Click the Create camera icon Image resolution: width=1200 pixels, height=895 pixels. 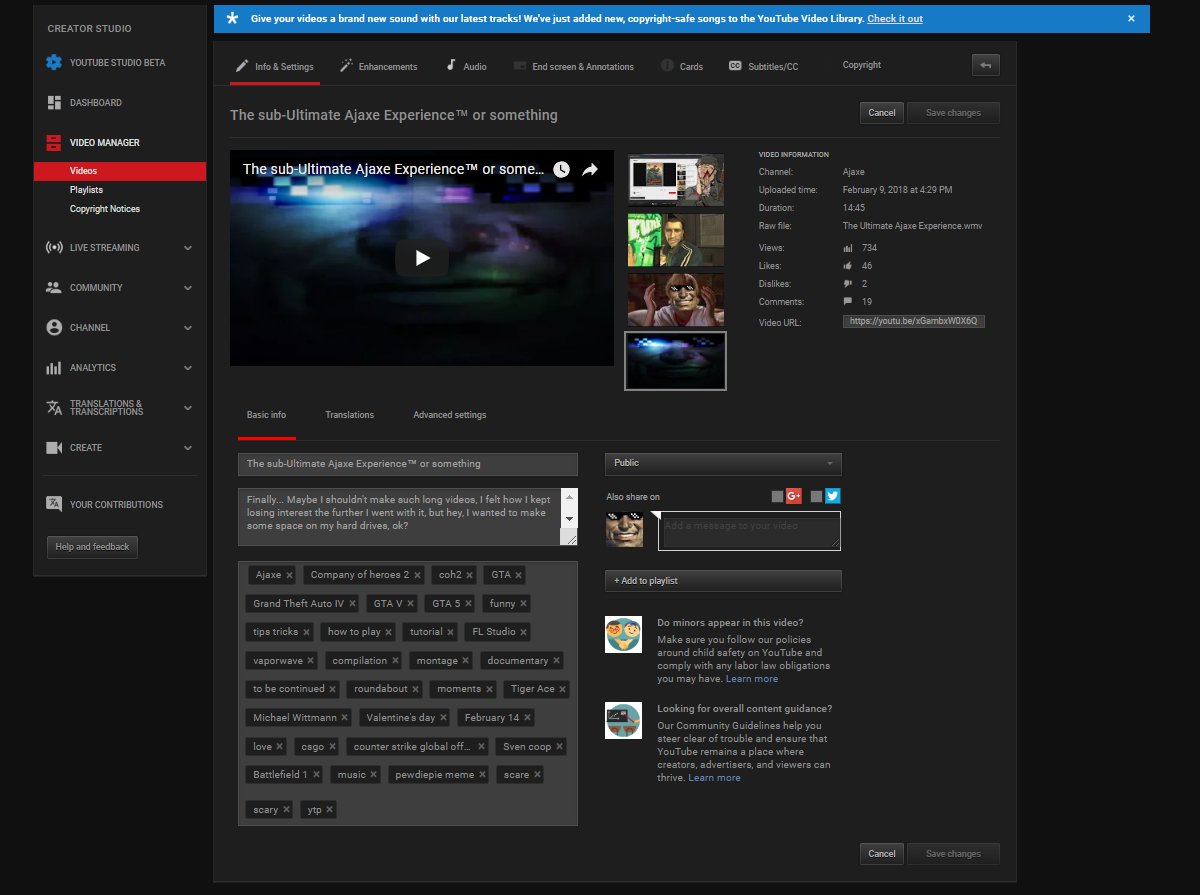coord(54,447)
